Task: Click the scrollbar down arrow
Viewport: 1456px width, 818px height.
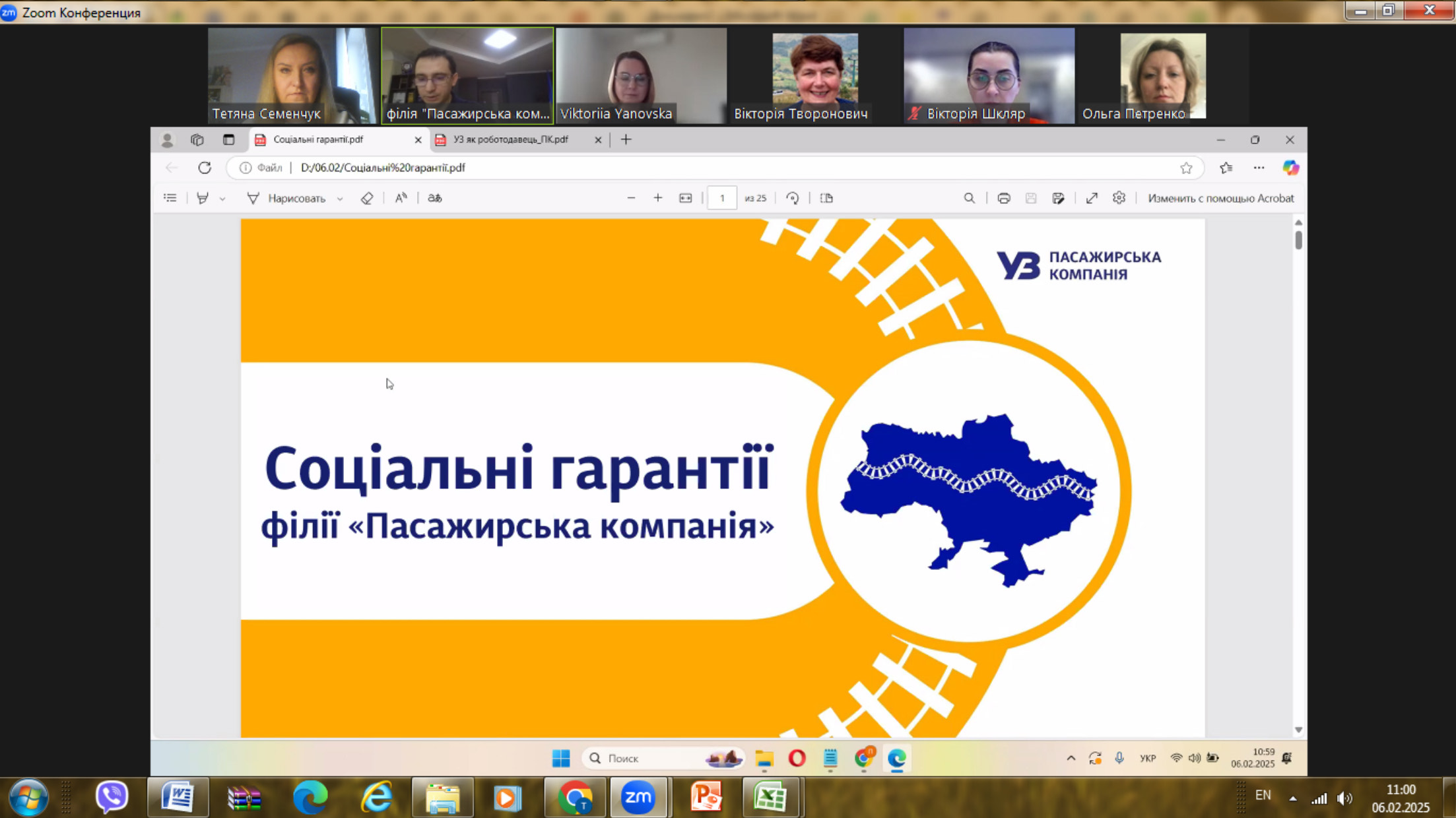Action: (x=1298, y=730)
